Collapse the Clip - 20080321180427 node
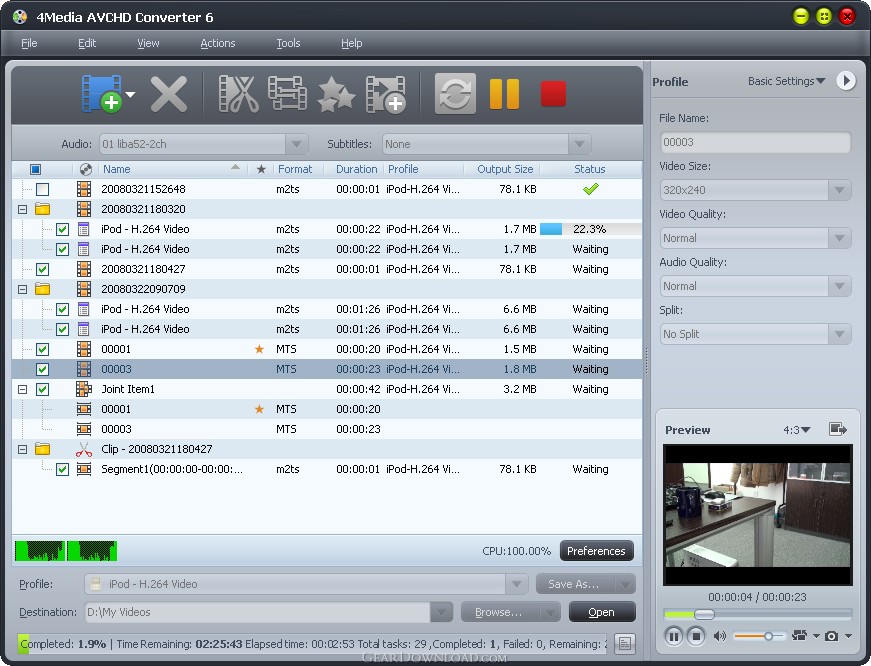The image size is (871, 666). coord(22,449)
